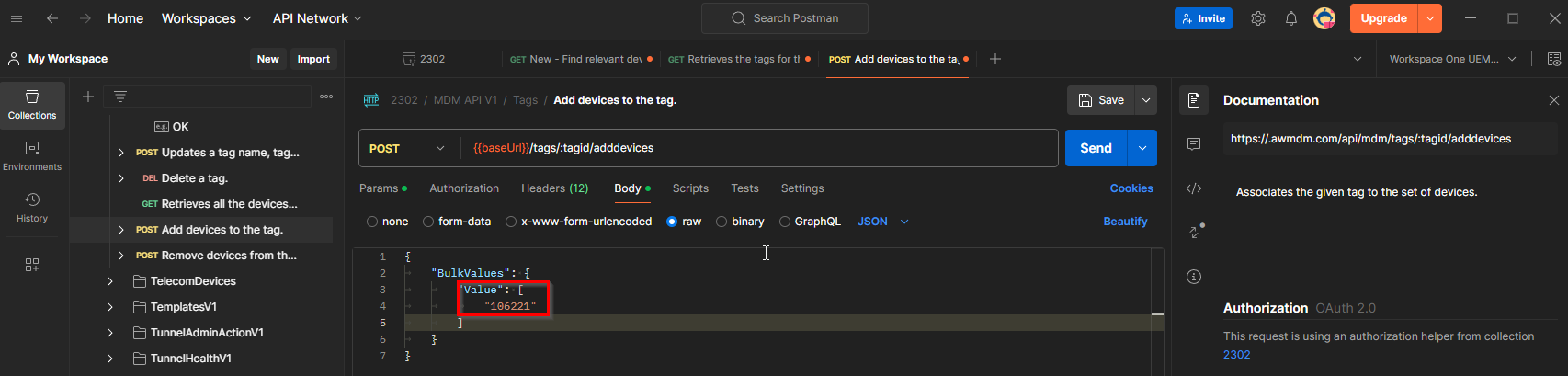Click the Search Postman box
Image resolution: width=1568 pixels, height=376 pixels.
(x=785, y=18)
